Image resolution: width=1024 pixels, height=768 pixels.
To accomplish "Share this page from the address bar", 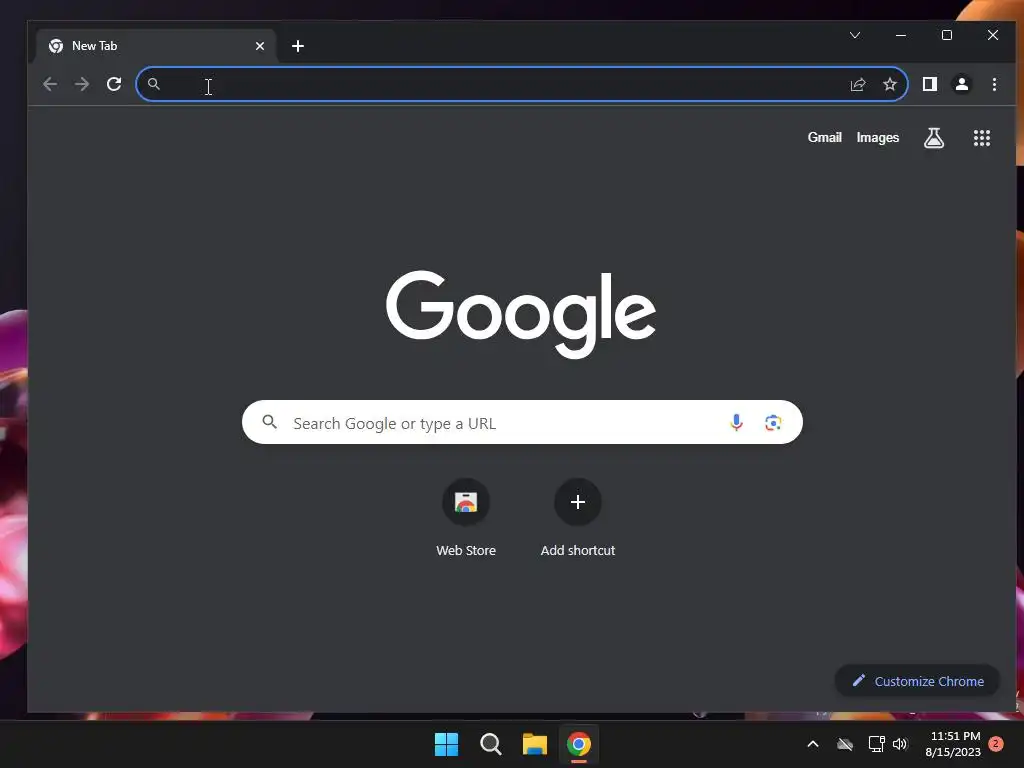I will pos(857,84).
